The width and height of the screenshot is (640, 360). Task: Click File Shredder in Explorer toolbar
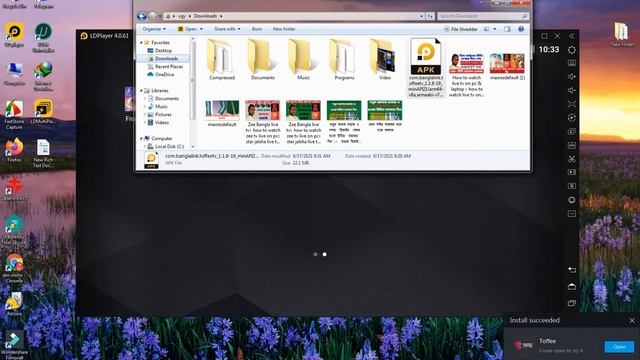(461, 29)
